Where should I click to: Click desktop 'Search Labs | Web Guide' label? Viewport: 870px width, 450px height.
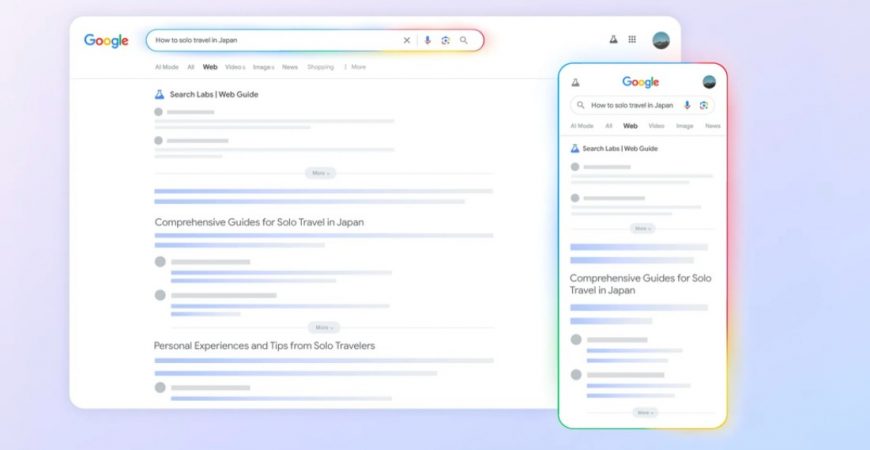click(214, 94)
